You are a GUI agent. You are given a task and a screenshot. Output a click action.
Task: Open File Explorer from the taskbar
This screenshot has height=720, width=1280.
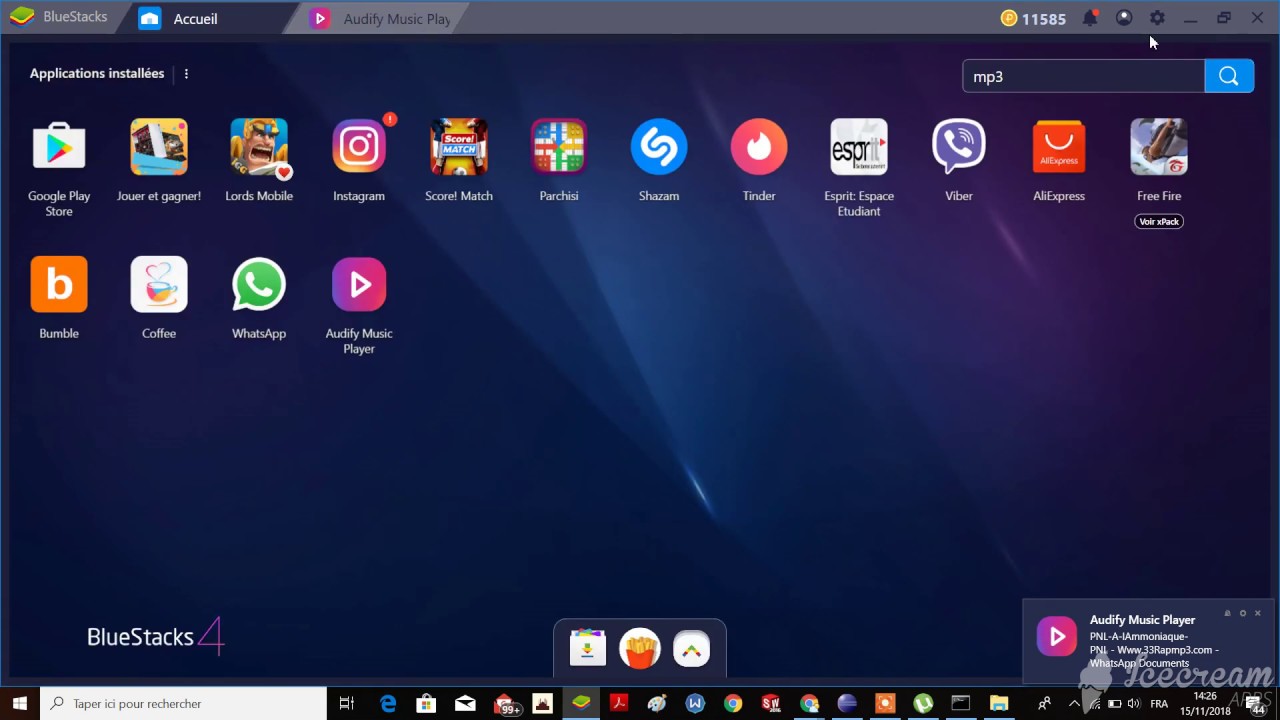coord(999,703)
